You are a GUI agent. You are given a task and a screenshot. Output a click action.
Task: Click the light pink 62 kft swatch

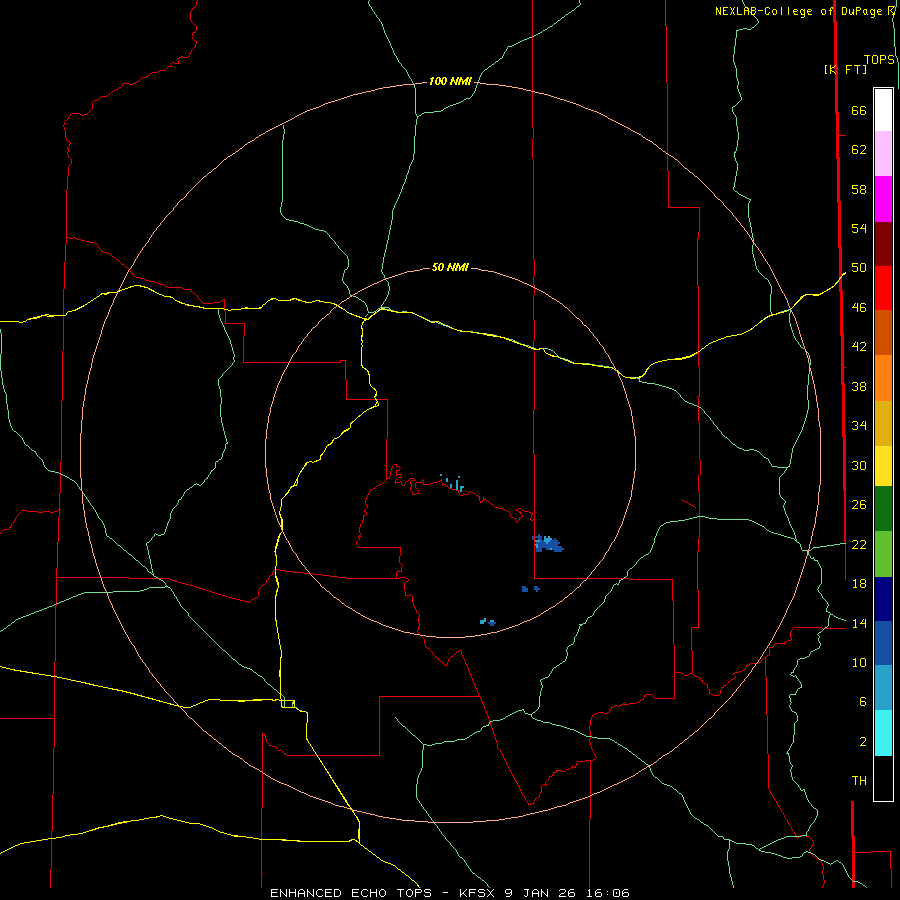click(883, 153)
